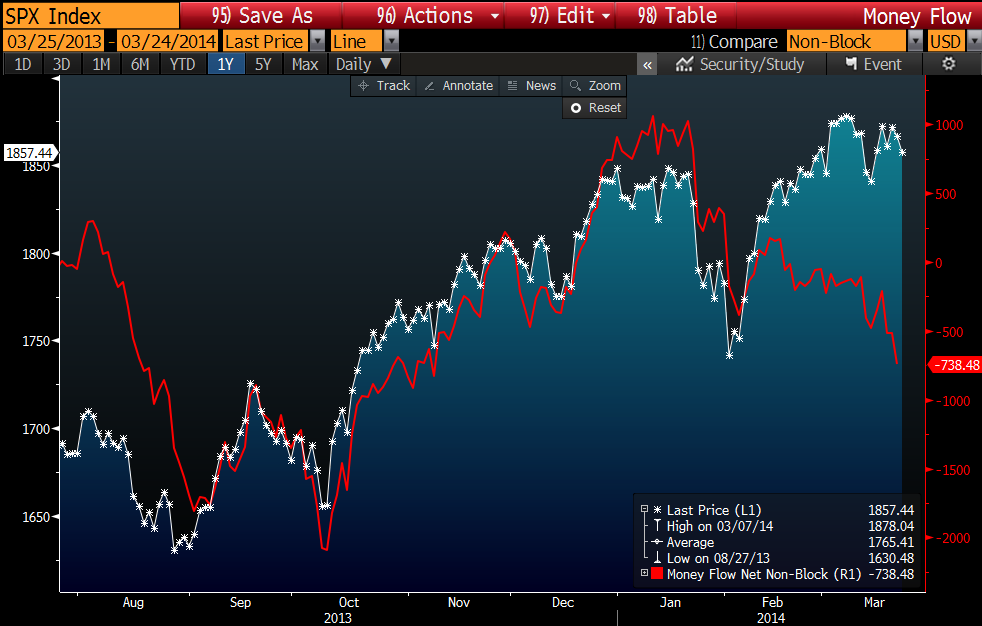
Task: Select the Annotate pencil tool
Action: [458, 86]
